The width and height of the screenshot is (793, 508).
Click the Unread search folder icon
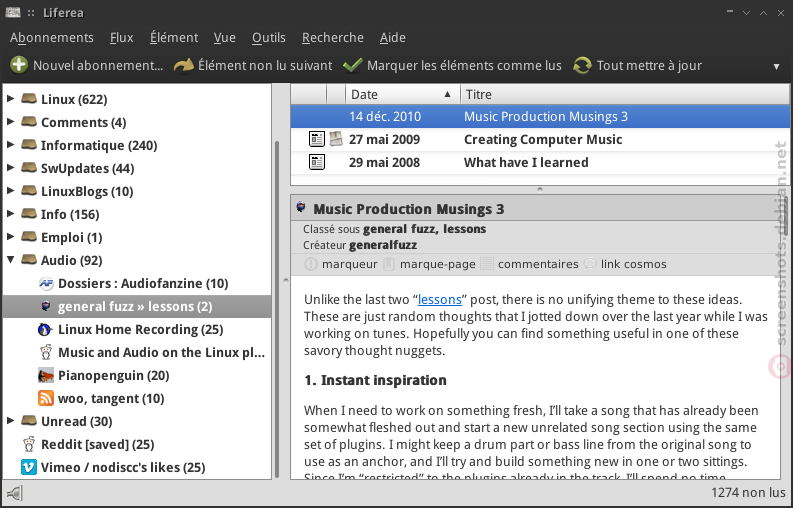[29, 420]
